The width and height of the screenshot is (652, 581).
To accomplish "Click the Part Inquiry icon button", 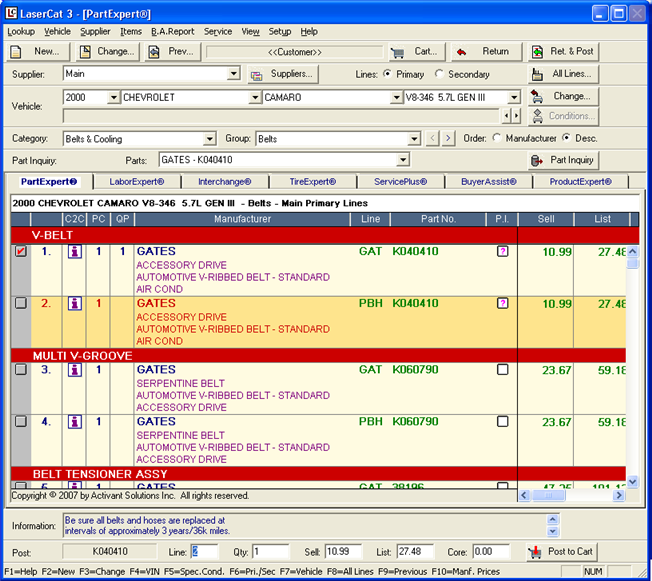I will [x=563, y=160].
